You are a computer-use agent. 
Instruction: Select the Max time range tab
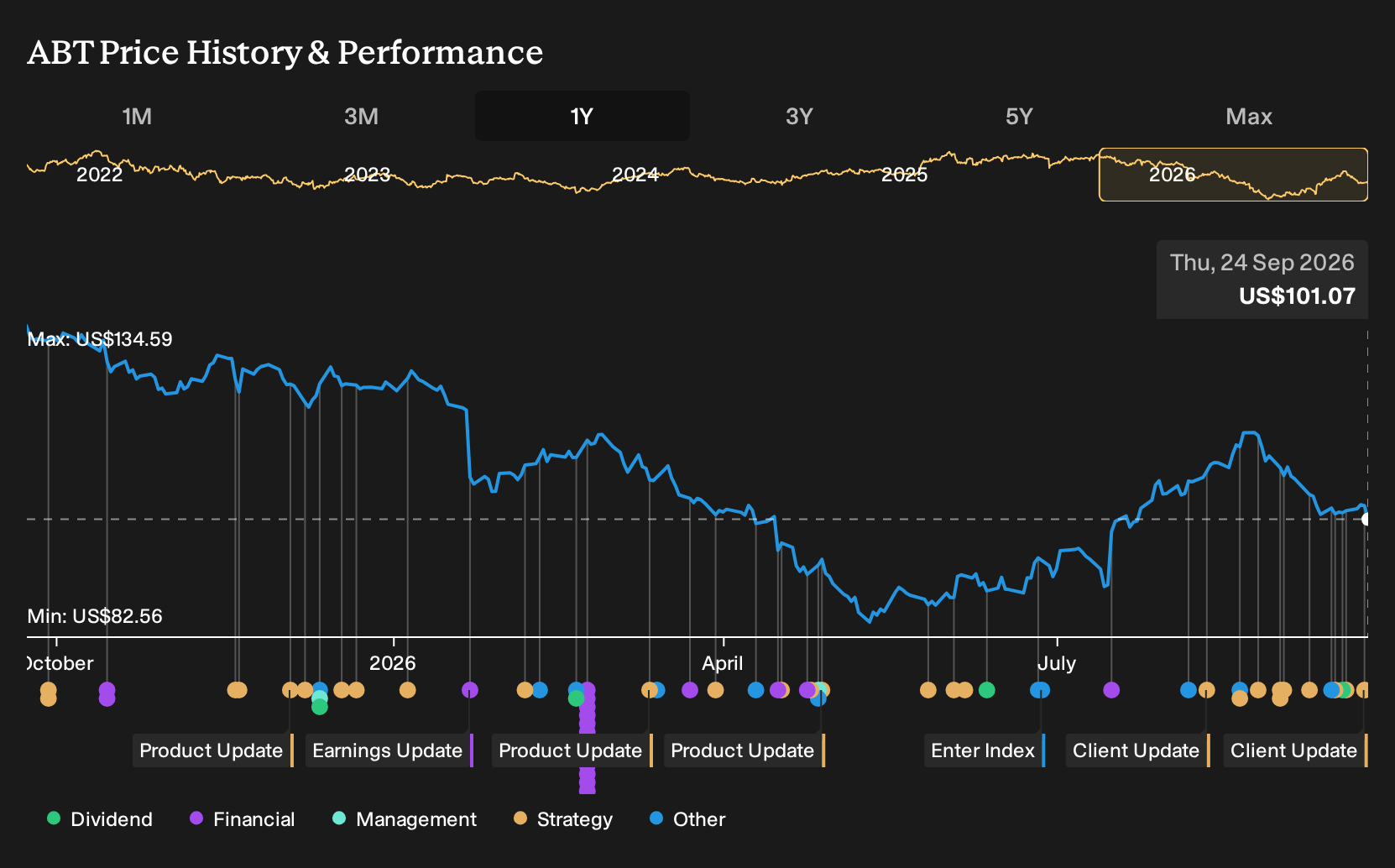click(1249, 116)
